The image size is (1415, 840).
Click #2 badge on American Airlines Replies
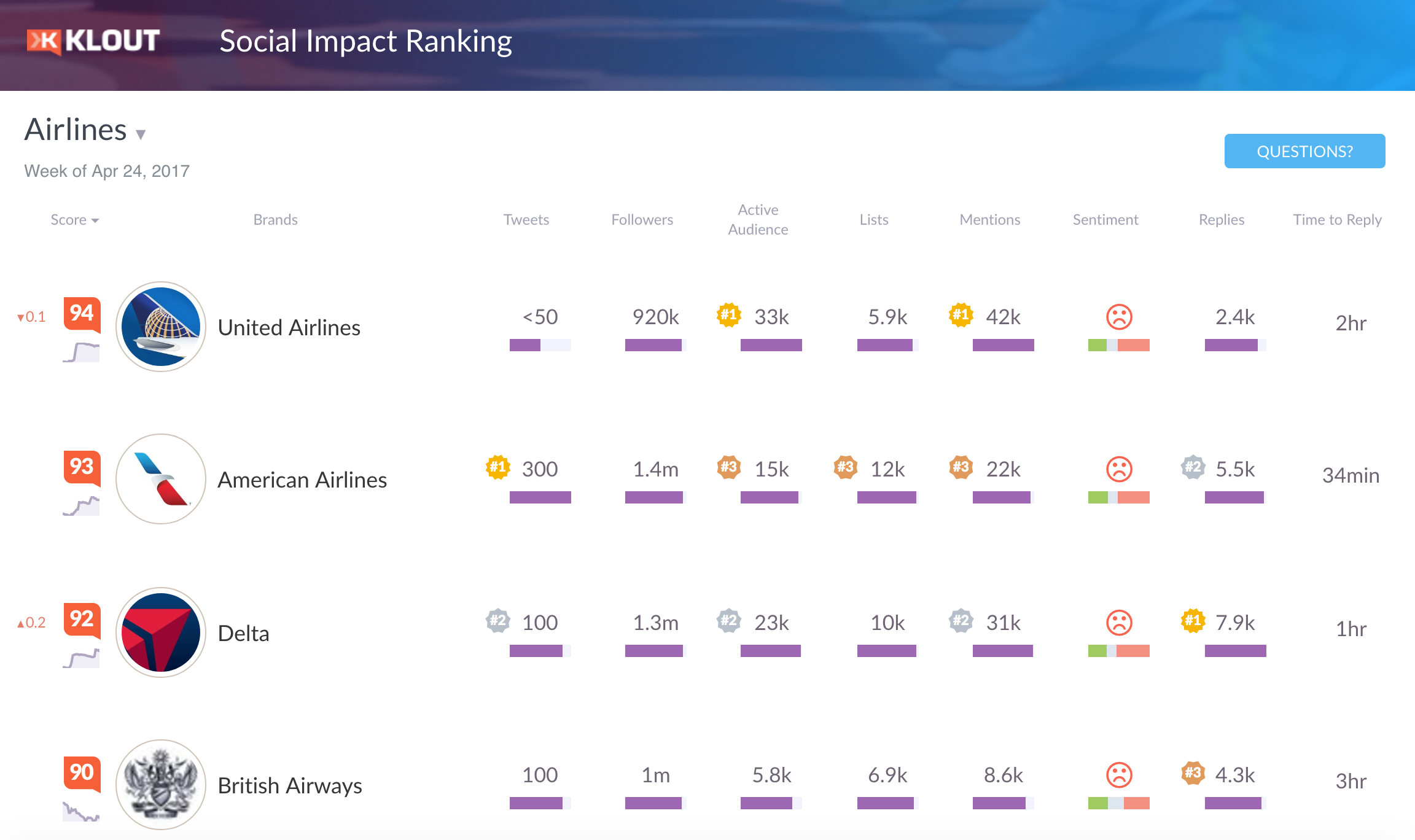[x=1193, y=467]
